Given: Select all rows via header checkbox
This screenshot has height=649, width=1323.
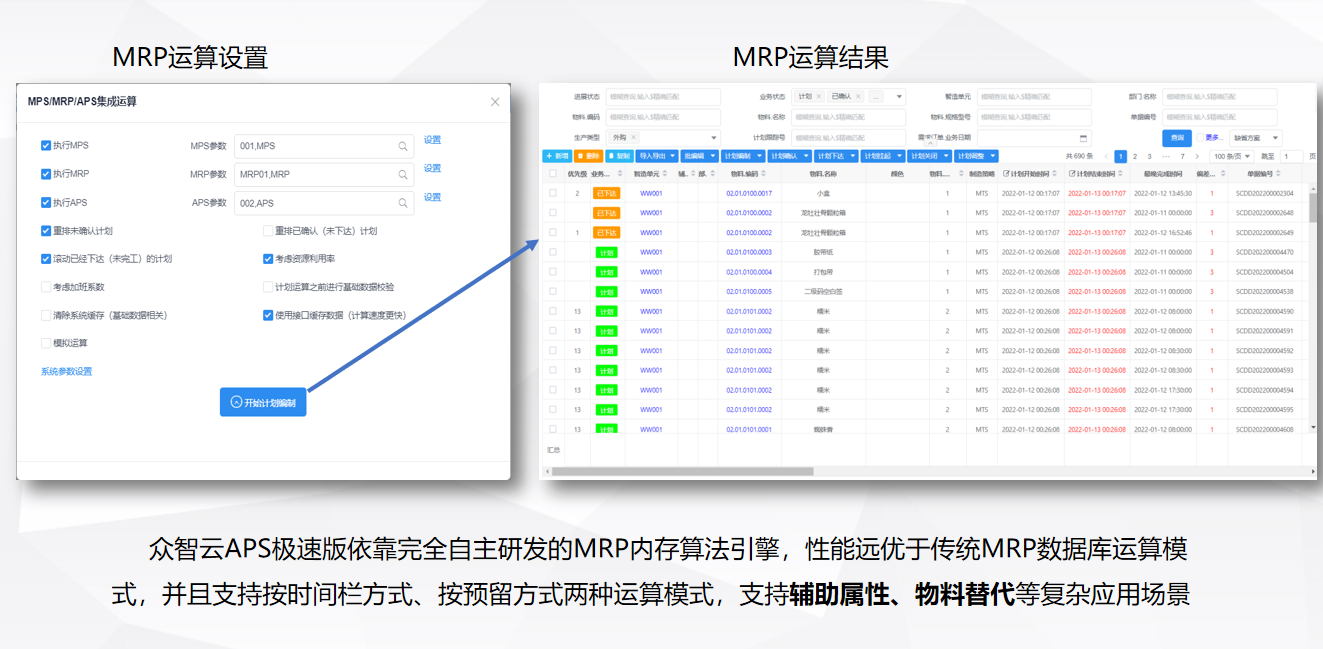Looking at the screenshot, I should 553,173.
